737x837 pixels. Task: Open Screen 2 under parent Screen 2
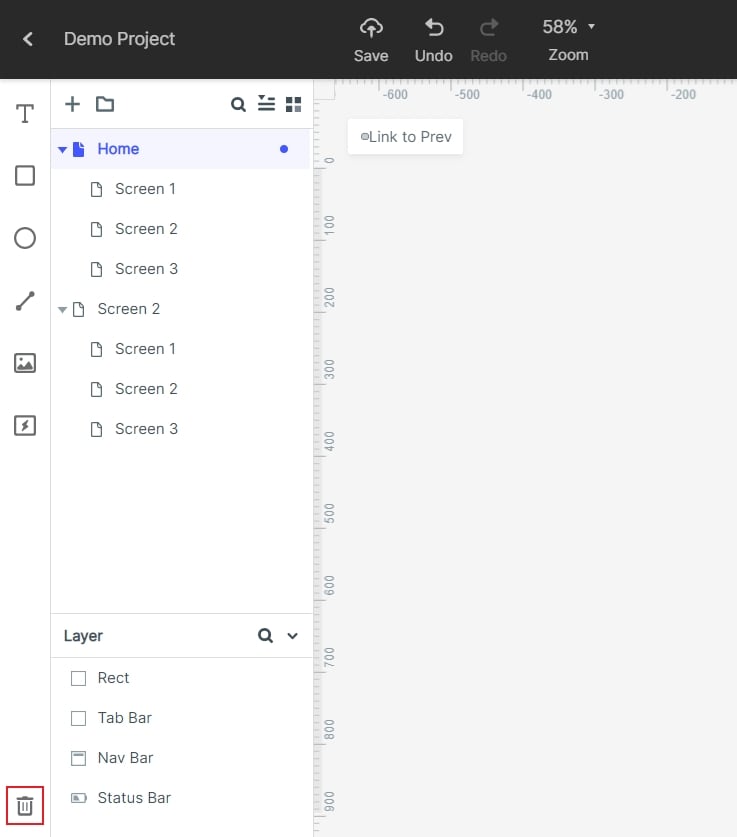[180, 389]
